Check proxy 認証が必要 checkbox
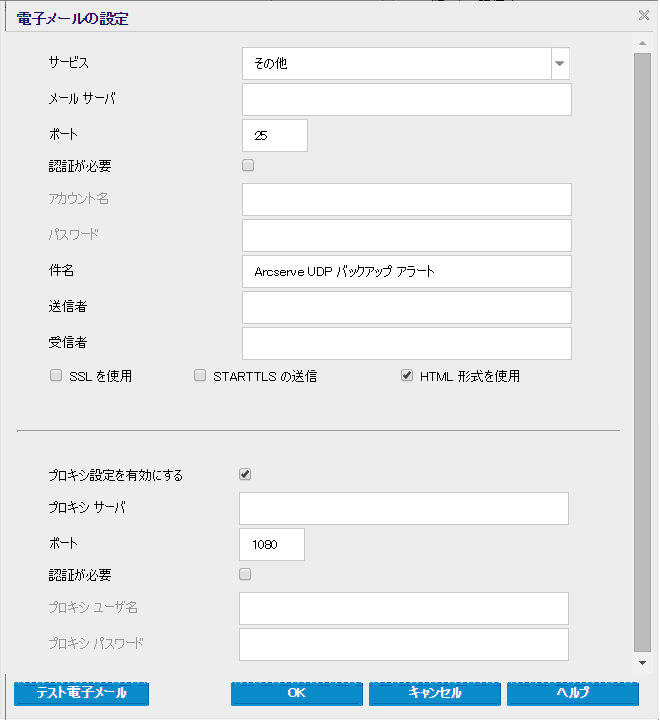This screenshot has width=660, height=720. point(245,575)
